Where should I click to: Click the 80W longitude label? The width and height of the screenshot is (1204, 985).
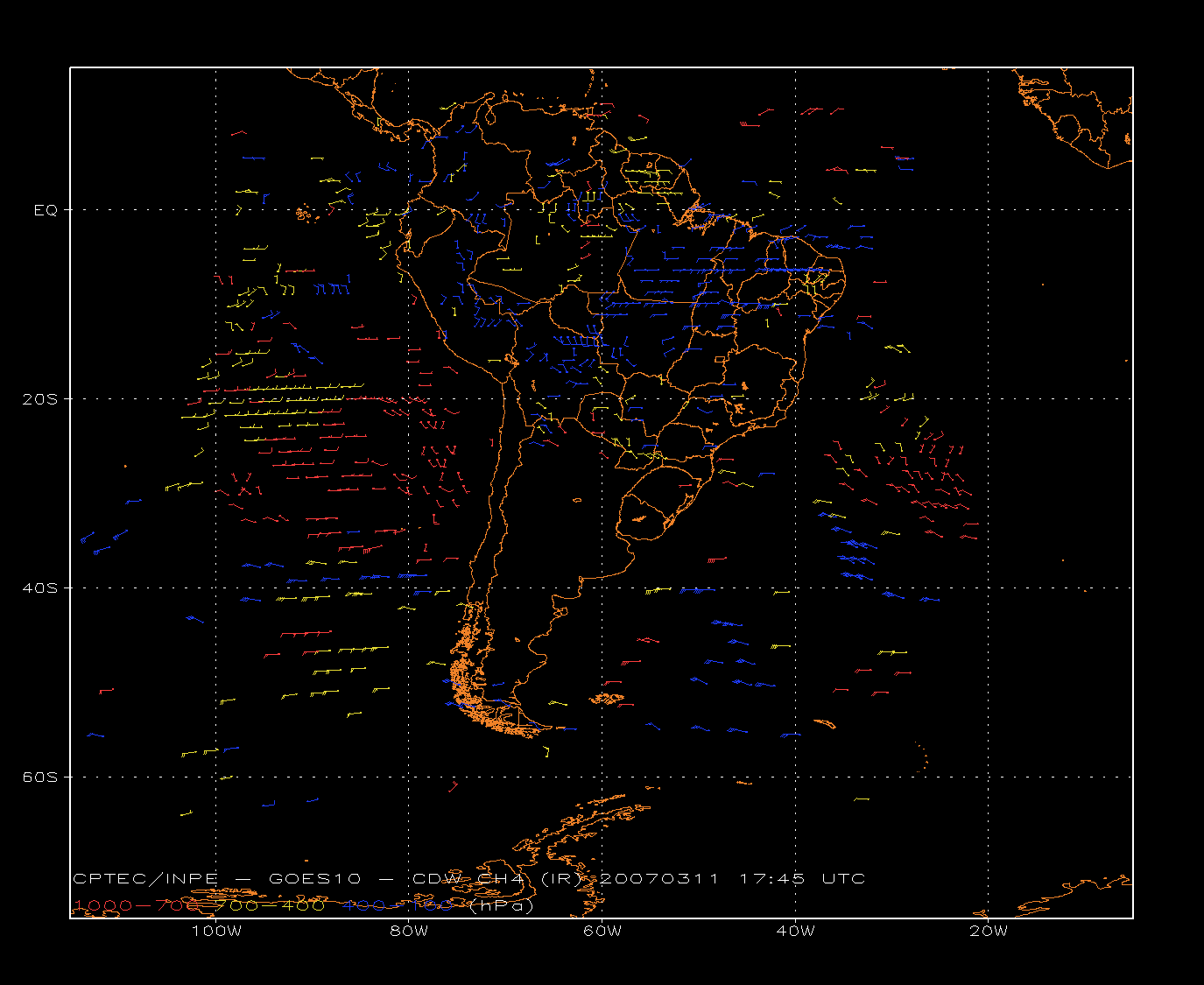[409, 931]
